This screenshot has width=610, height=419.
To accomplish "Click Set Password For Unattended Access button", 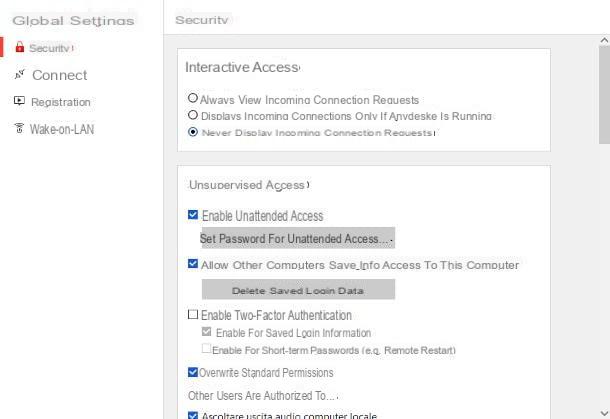I will coord(298,238).
